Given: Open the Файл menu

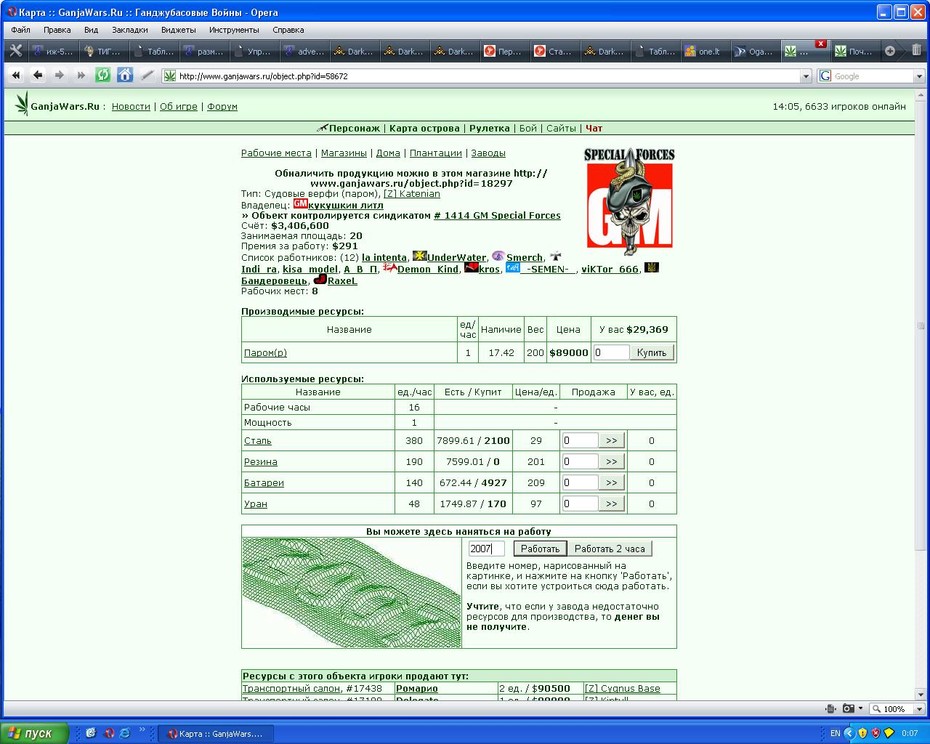Looking at the screenshot, I should coord(21,30).
